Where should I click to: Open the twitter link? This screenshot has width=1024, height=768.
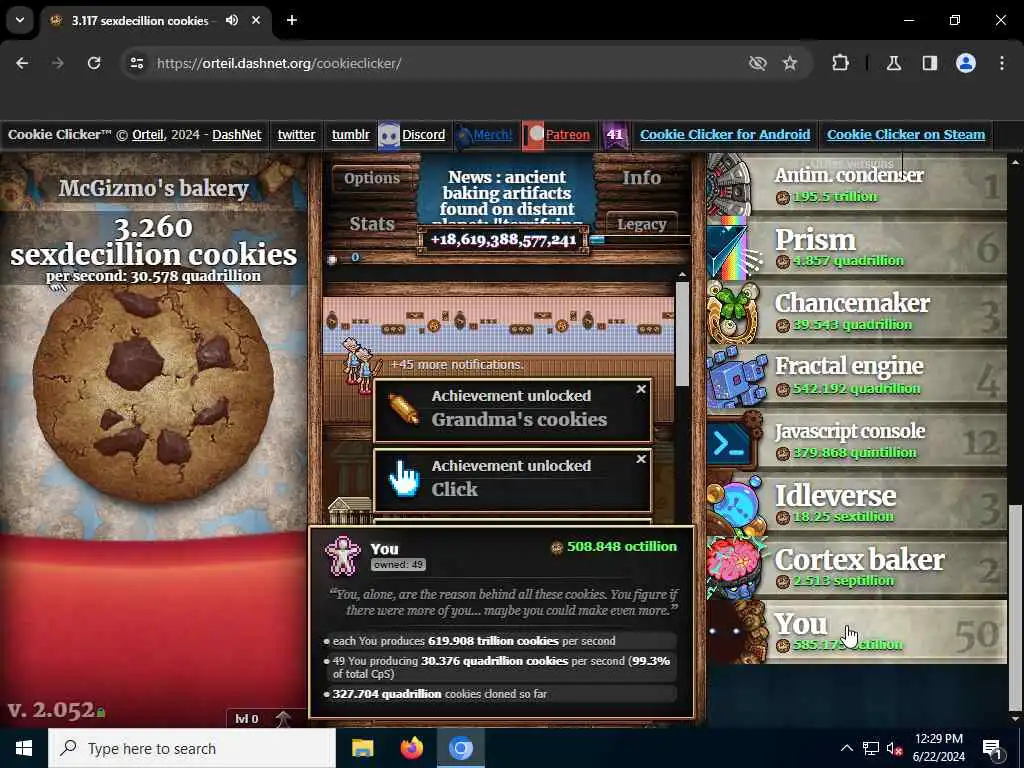click(296, 135)
